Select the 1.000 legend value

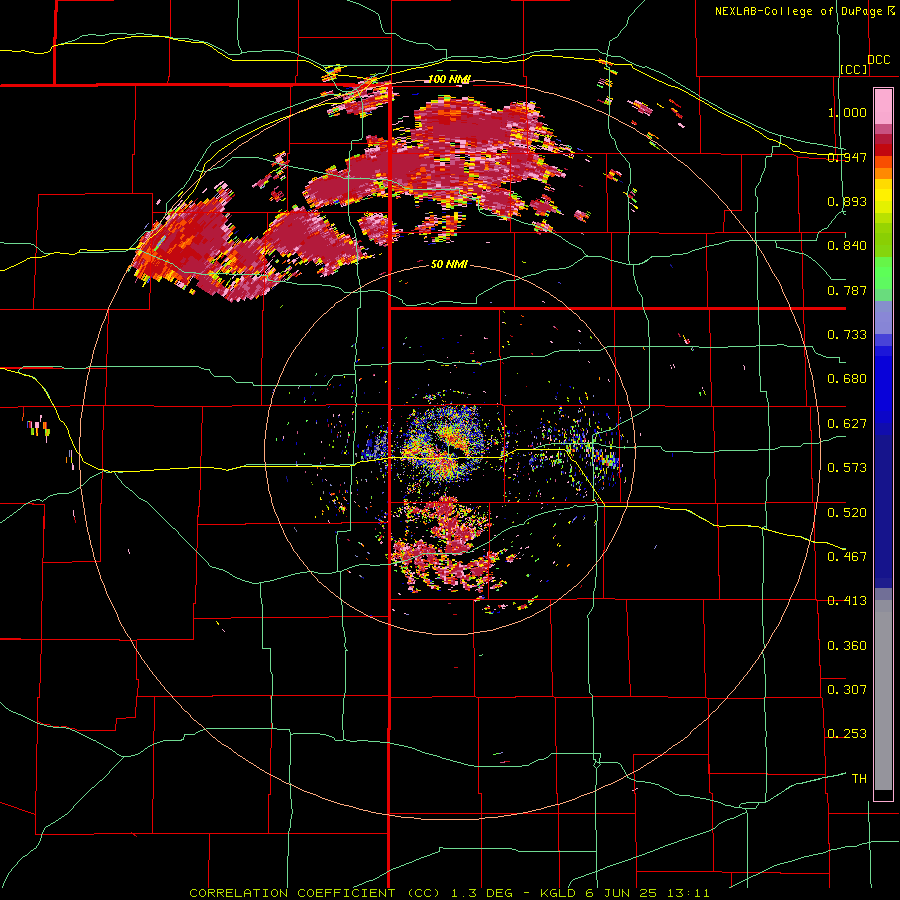tap(847, 112)
